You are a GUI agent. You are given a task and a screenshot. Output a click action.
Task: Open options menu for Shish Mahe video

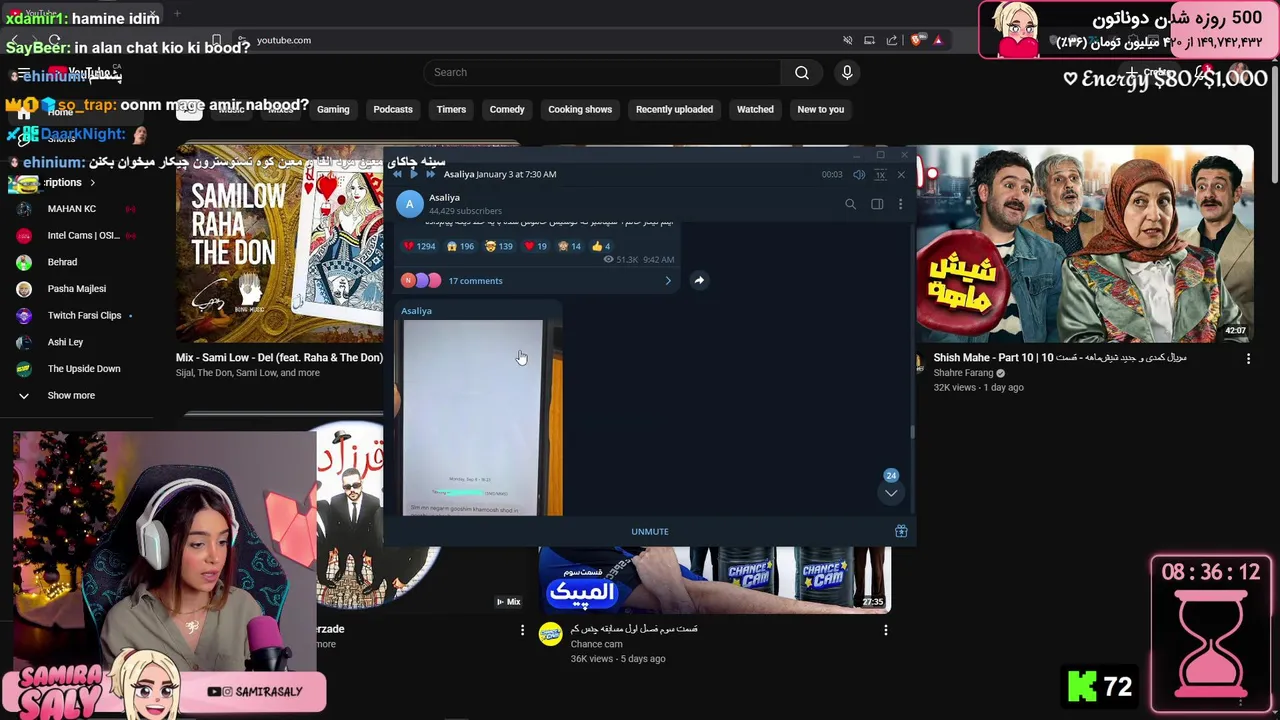click(x=1248, y=359)
